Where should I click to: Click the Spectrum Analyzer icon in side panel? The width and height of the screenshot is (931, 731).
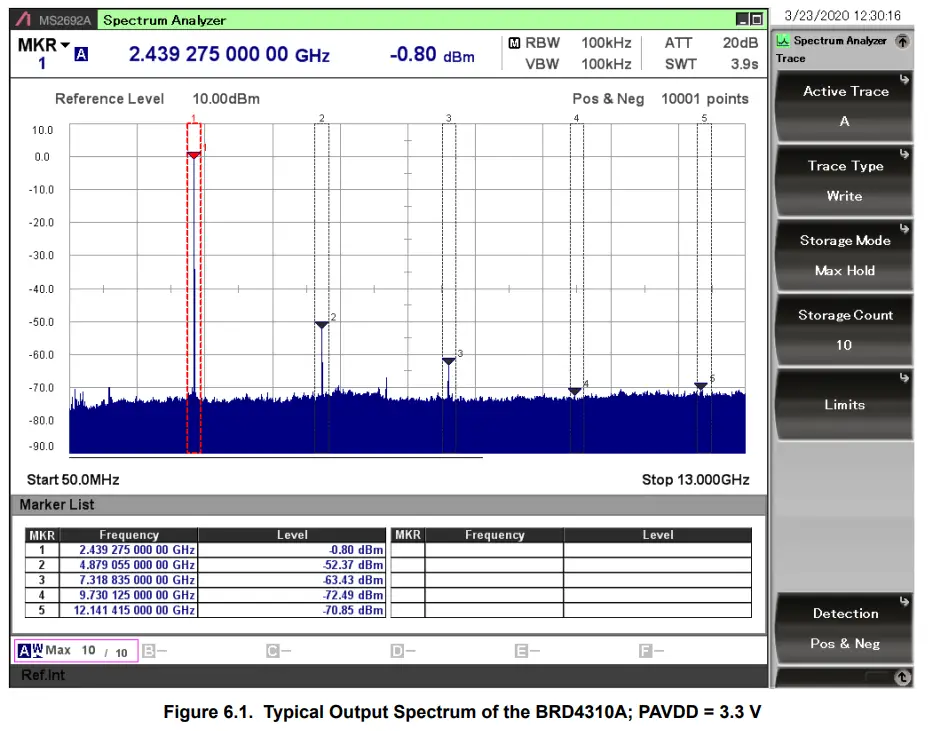pos(783,41)
